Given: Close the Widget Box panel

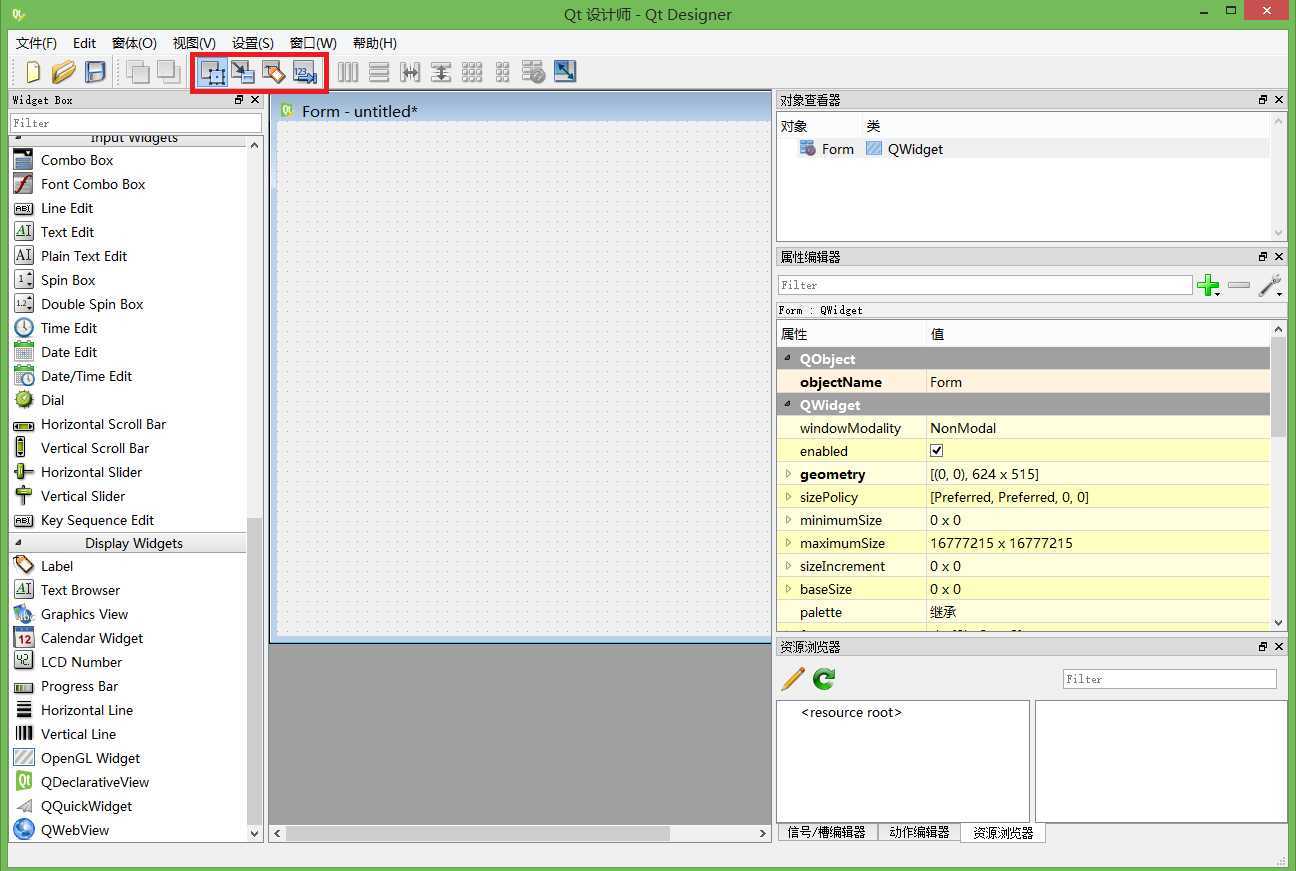Looking at the screenshot, I should [x=255, y=100].
